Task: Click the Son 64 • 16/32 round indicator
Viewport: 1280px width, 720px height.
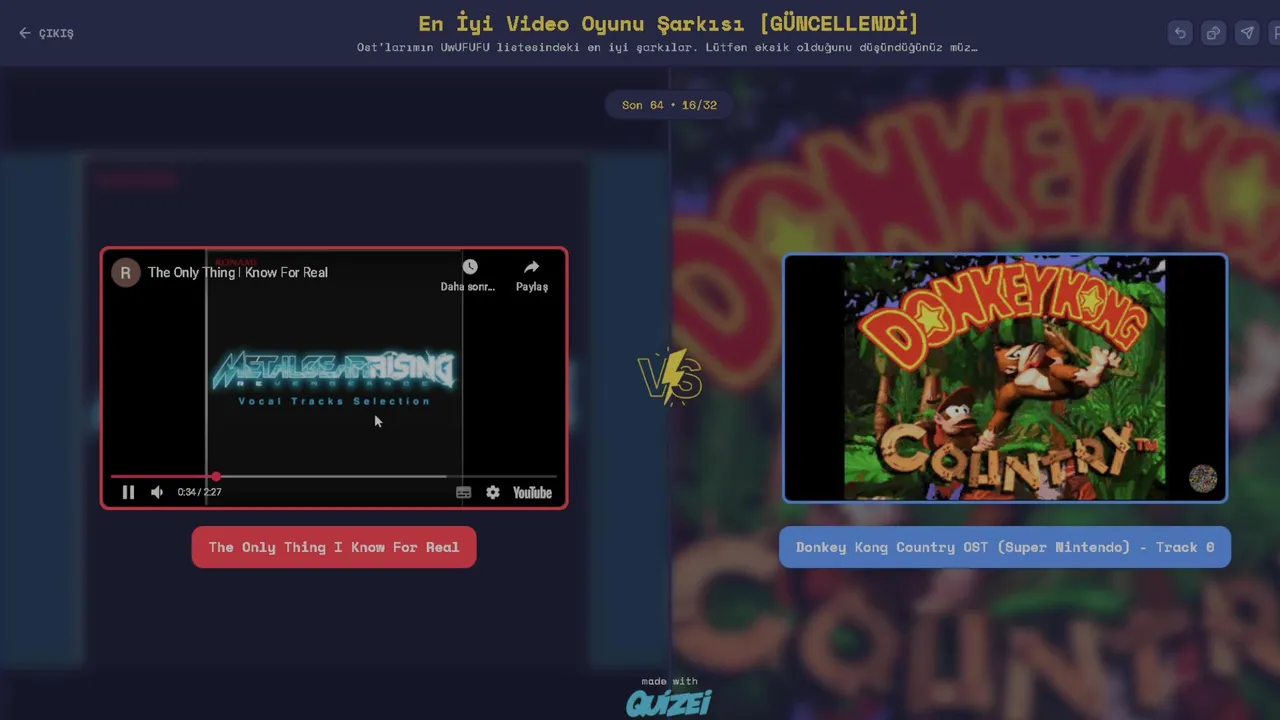Action: (669, 105)
